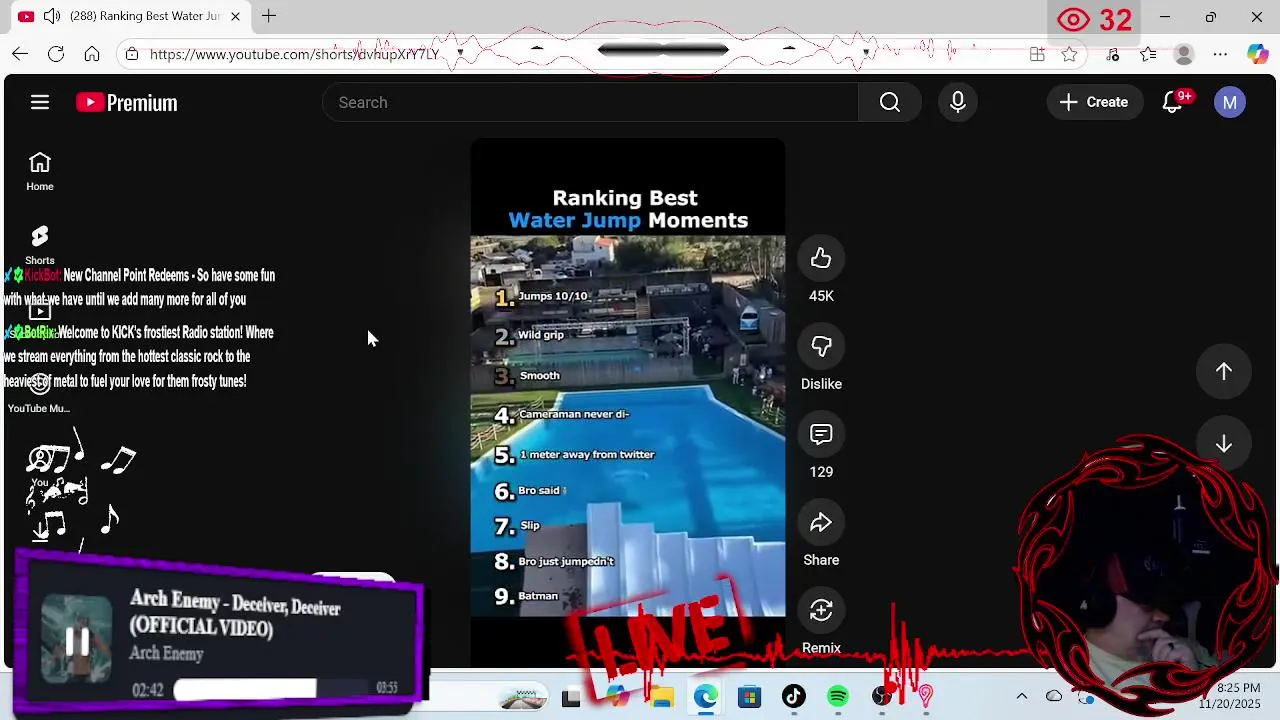
Task: Open OneDrive cloud tray icon
Action: point(1054,696)
